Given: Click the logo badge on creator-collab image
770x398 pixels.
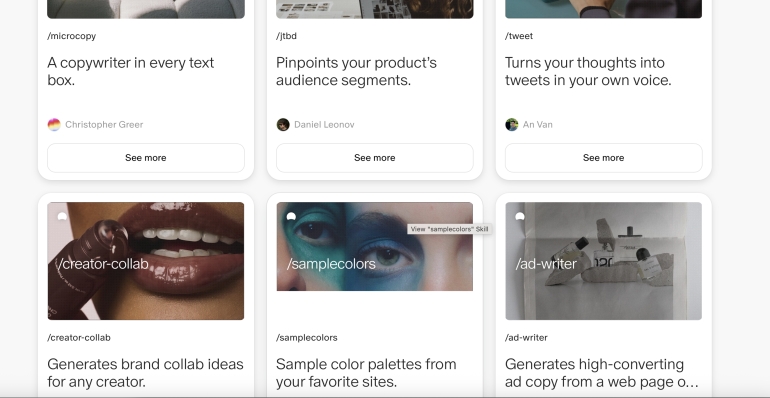Looking at the screenshot, I should click(x=62, y=217).
